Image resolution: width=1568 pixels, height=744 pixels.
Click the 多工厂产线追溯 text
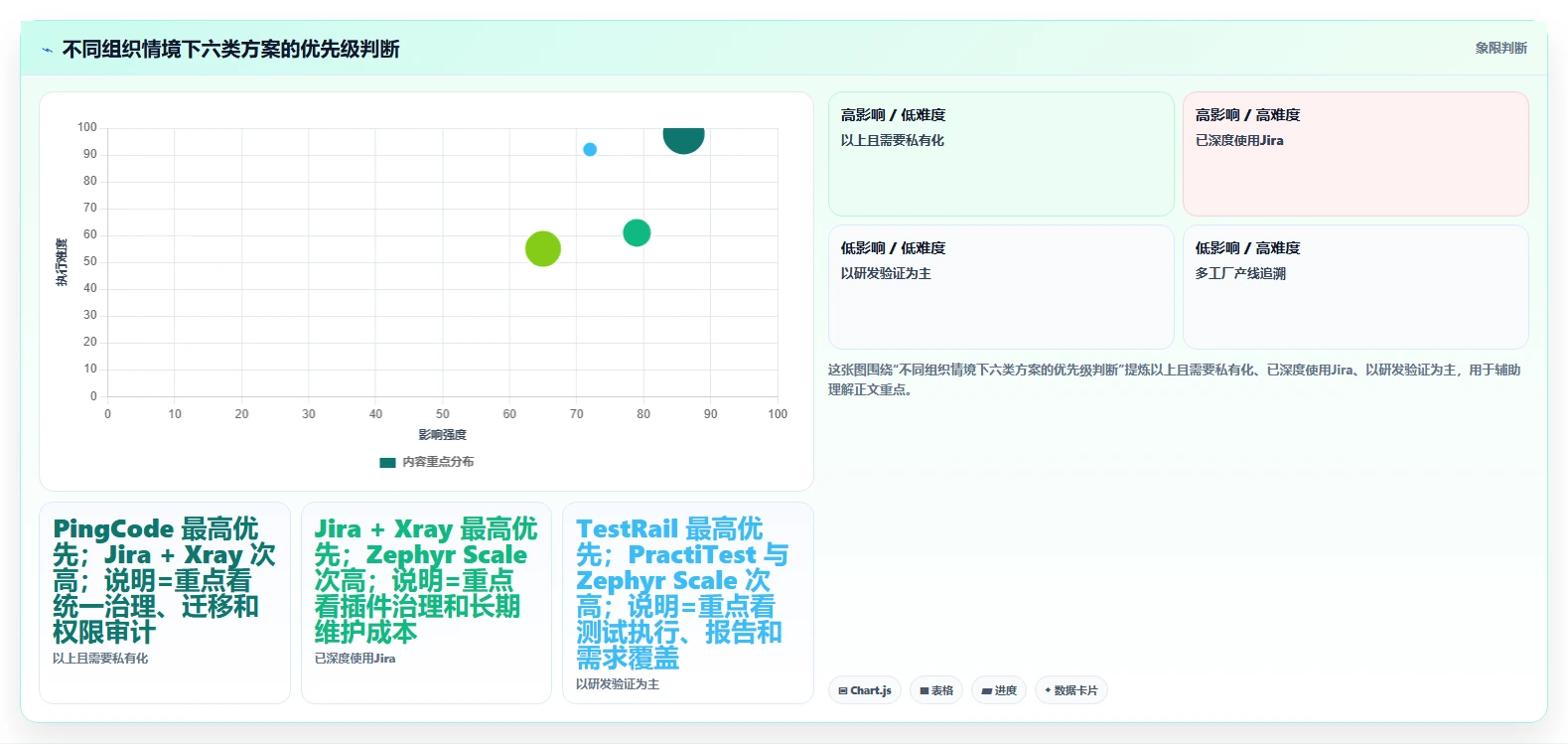pos(1240,273)
